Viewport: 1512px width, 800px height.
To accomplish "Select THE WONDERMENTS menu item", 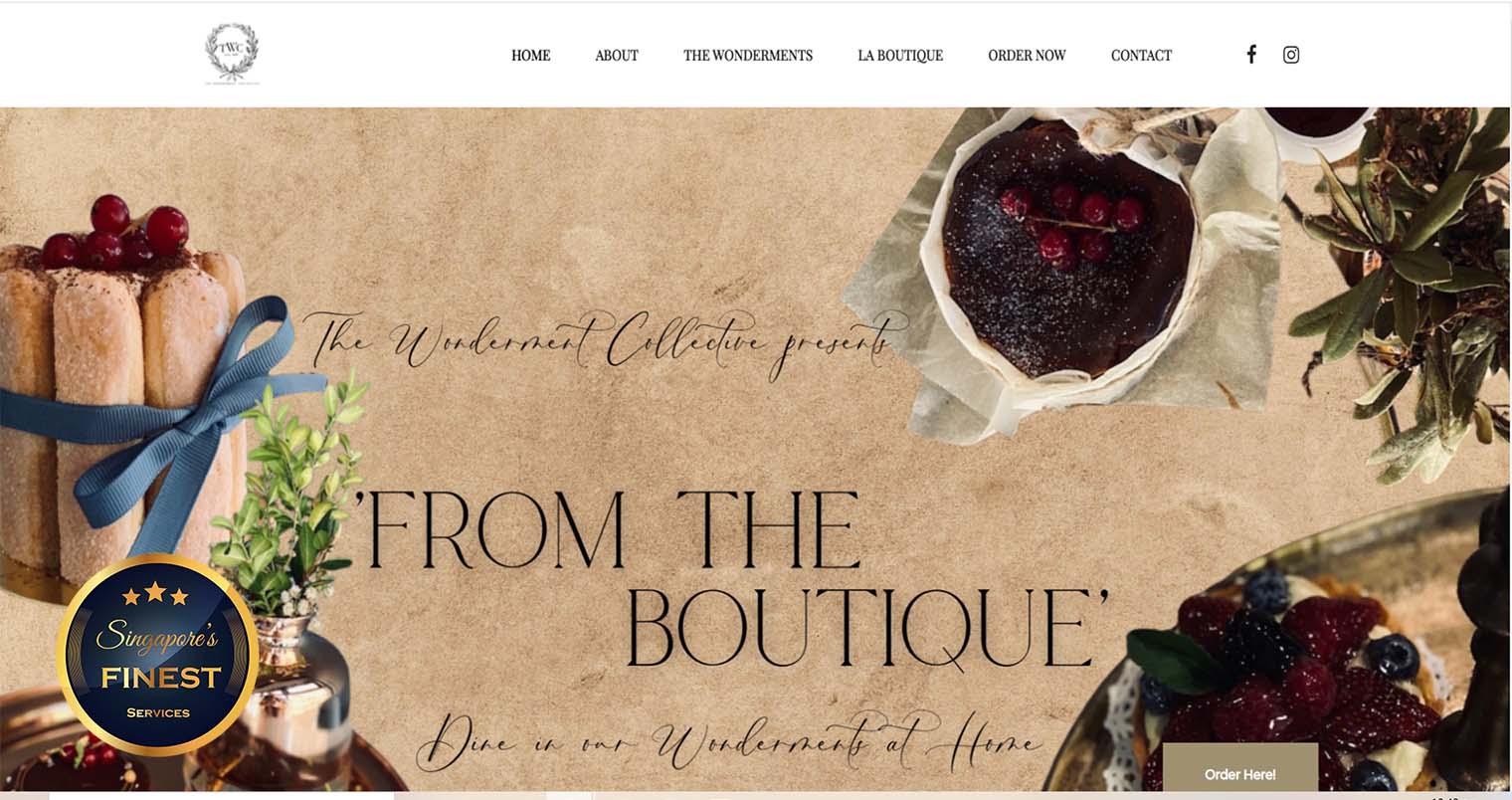I will pos(748,56).
